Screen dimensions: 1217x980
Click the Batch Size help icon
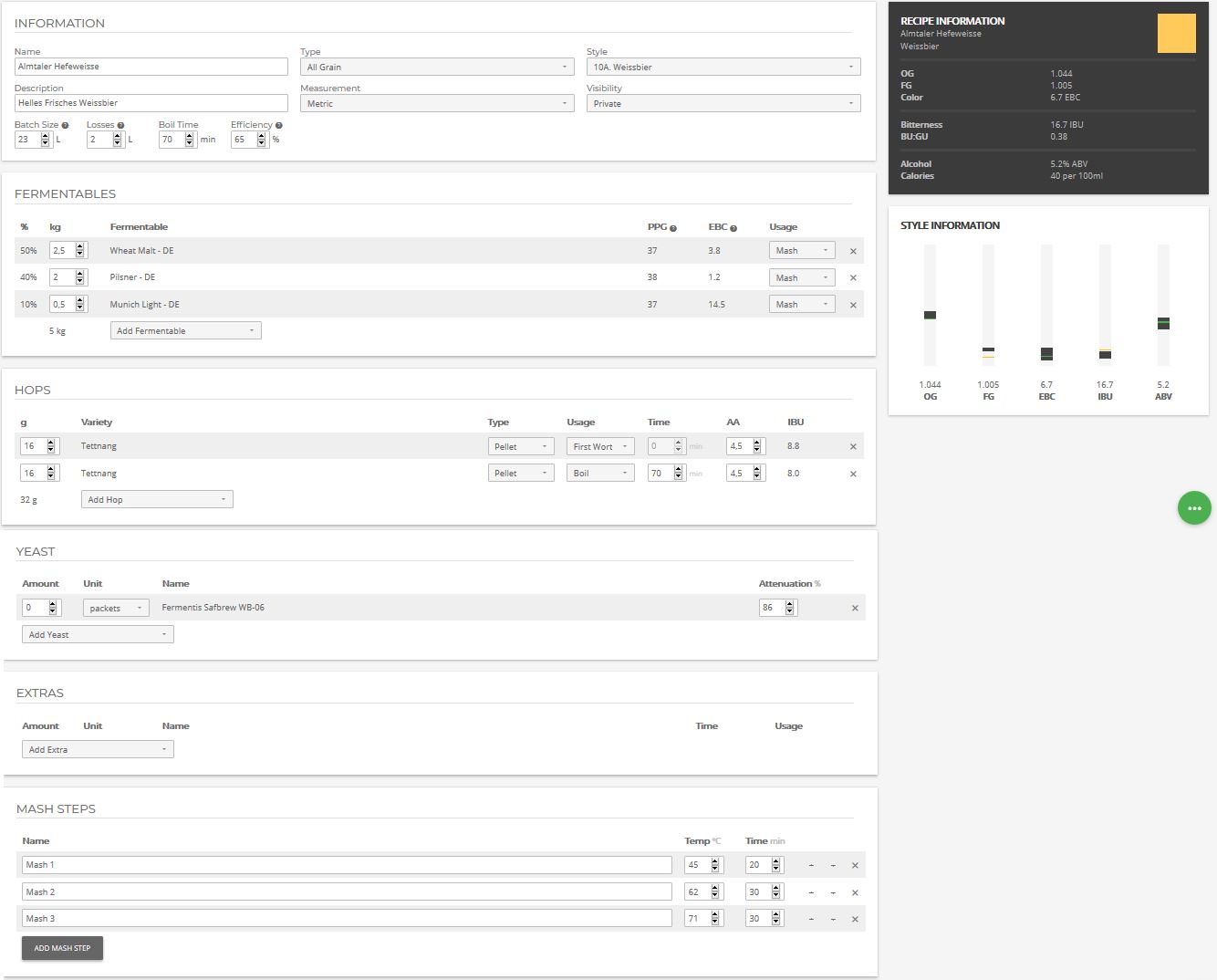pyautogui.click(x=65, y=126)
